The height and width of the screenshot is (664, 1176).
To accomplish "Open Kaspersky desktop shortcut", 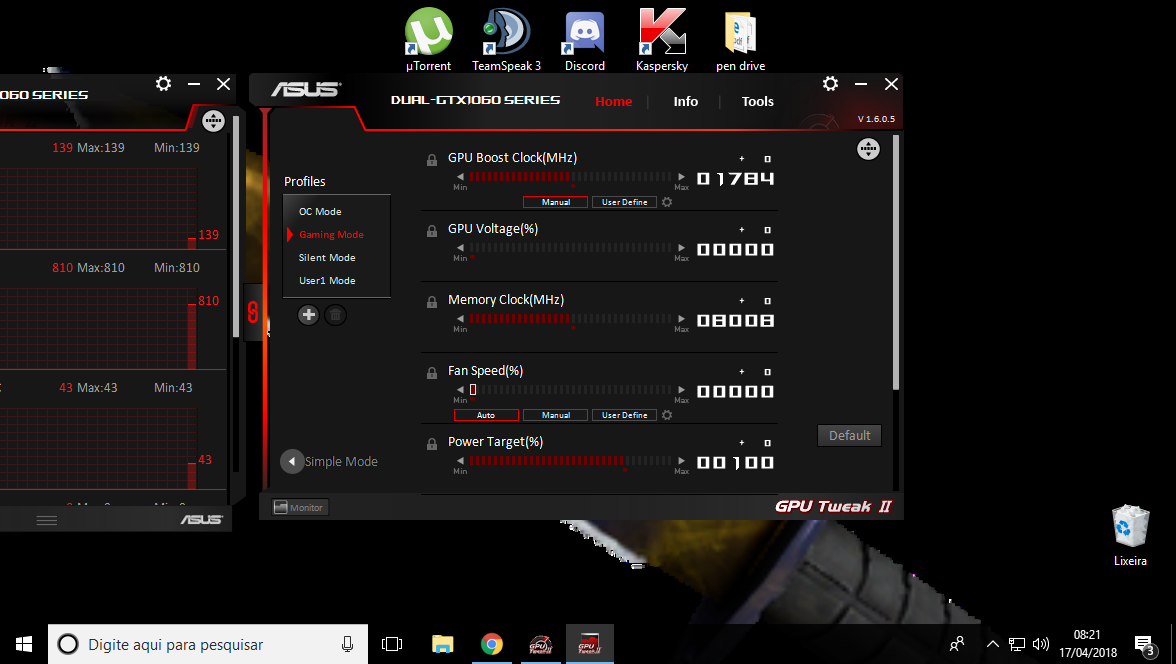I will click(662, 39).
